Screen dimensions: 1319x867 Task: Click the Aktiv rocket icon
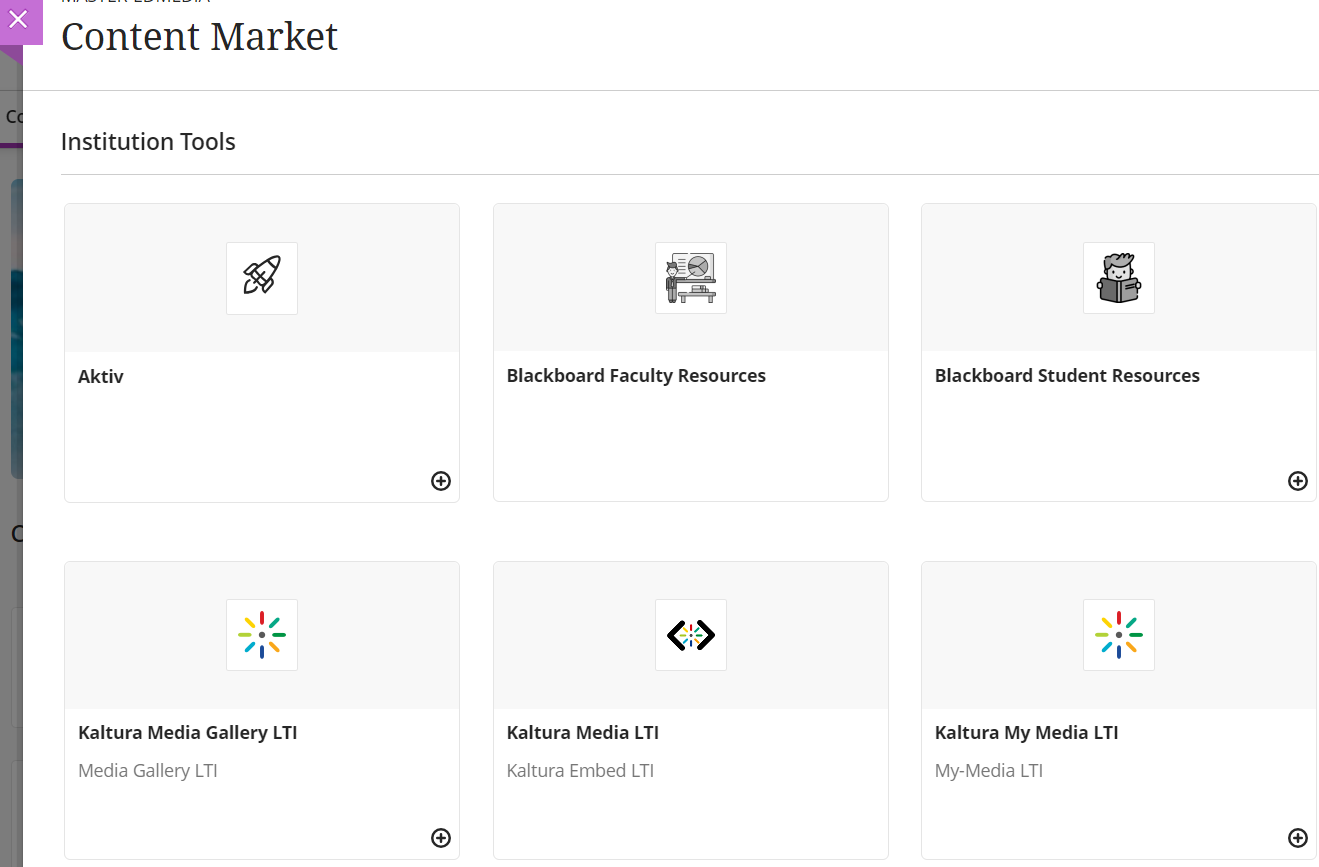[x=262, y=278]
